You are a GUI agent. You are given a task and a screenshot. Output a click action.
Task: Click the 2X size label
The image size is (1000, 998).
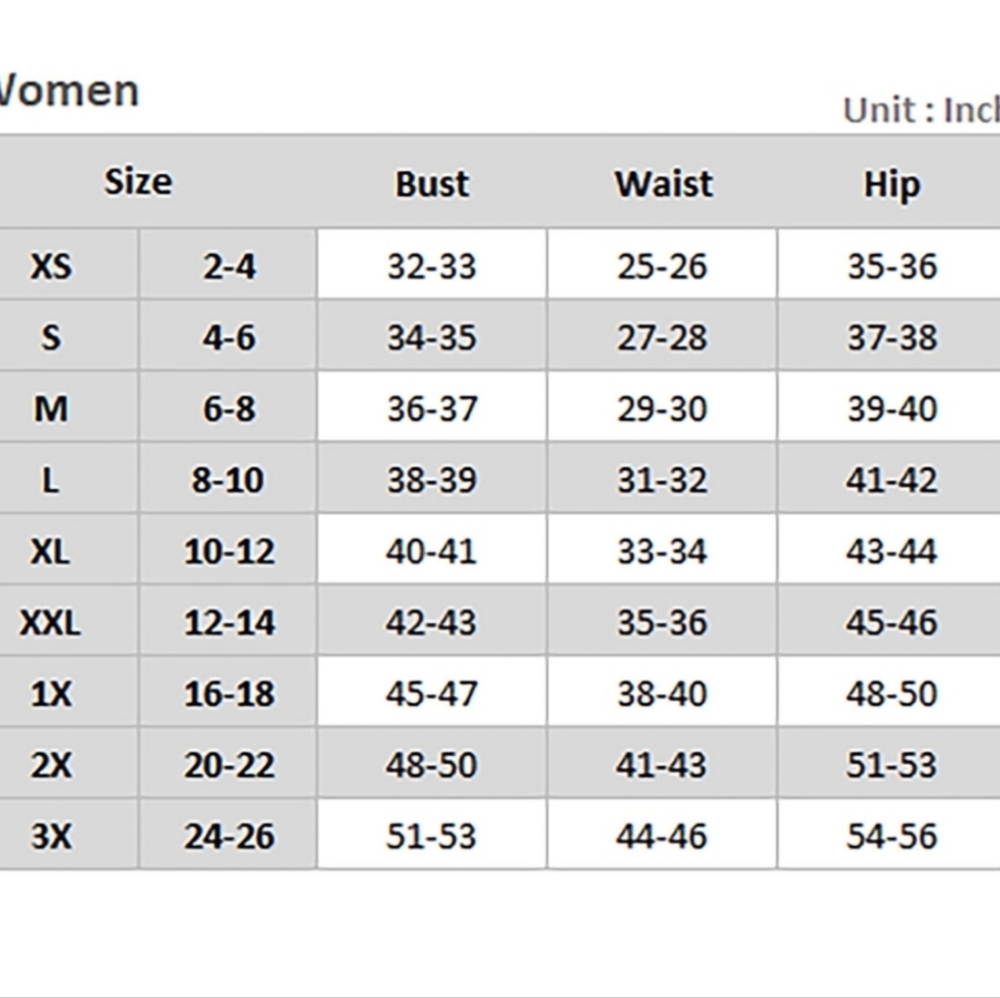point(51,765)
